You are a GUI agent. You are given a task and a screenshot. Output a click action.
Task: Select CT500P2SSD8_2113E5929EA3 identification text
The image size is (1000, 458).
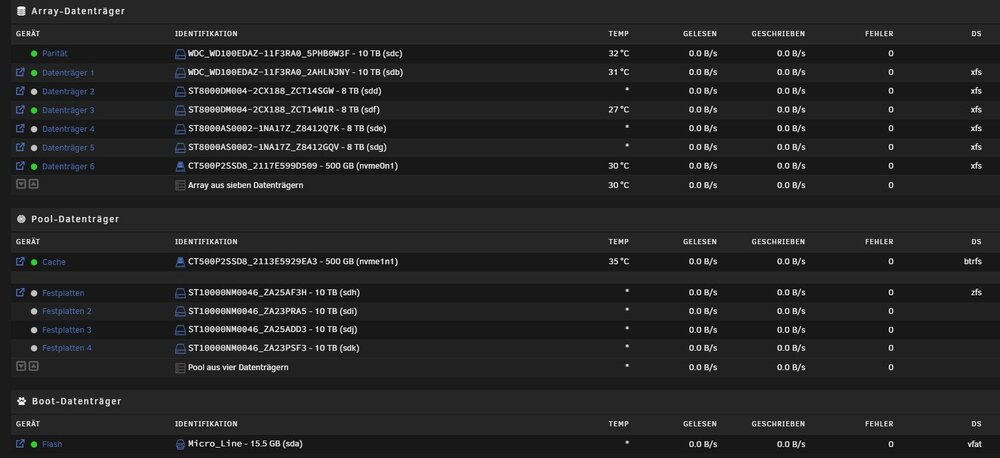pyautogui.click(x=293, y=262)
